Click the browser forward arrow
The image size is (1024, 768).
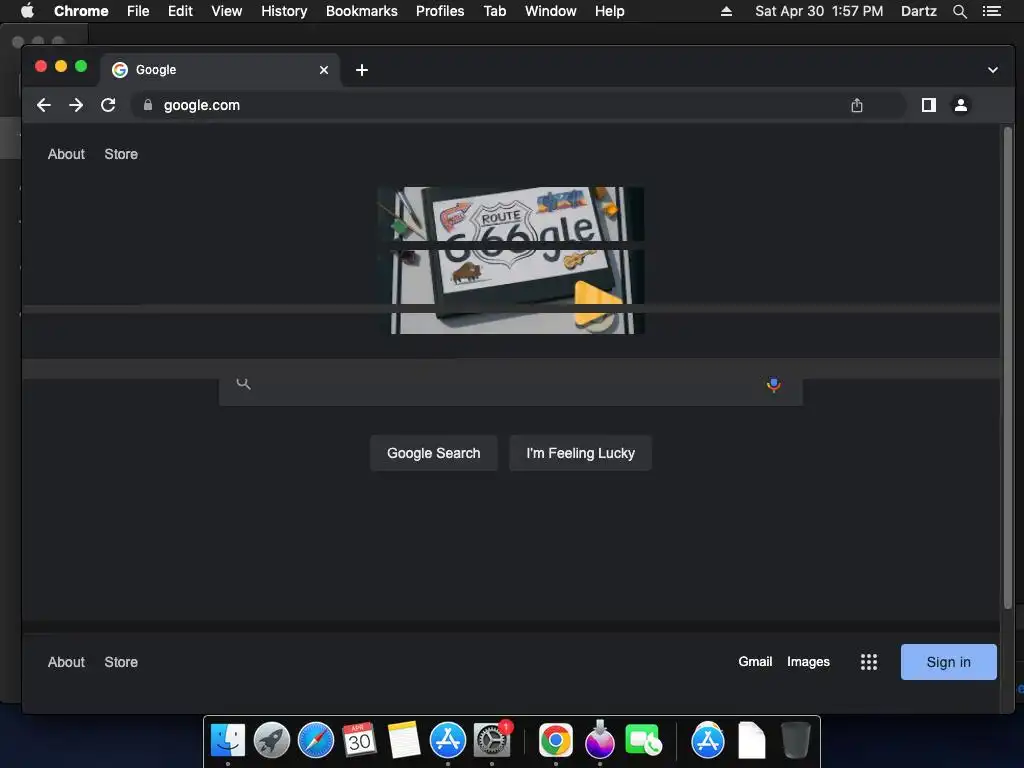click(76, 105)
